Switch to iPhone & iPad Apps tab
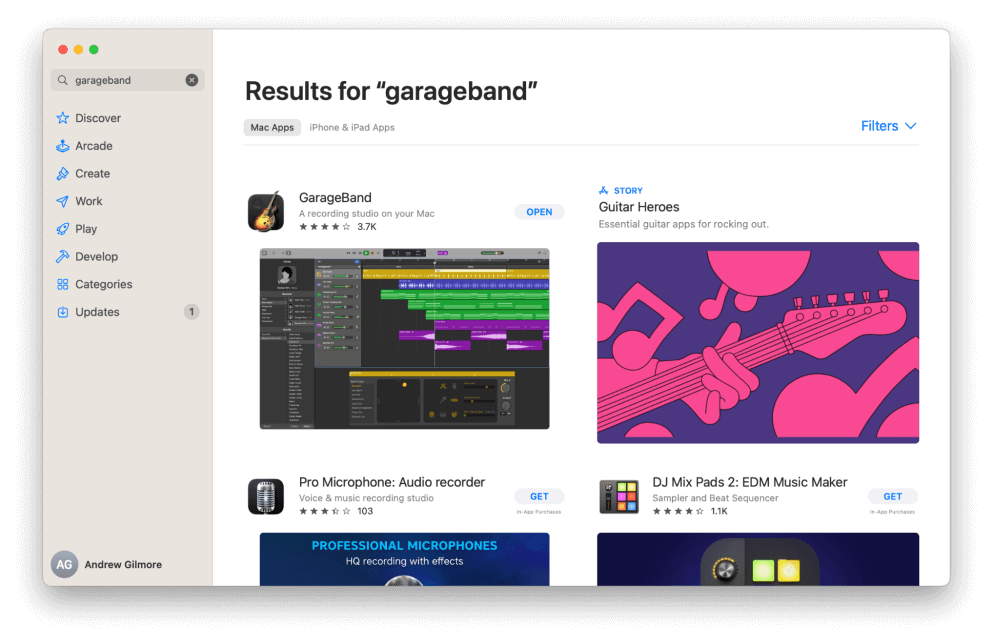The image size is (993, 643). [352, 127]
